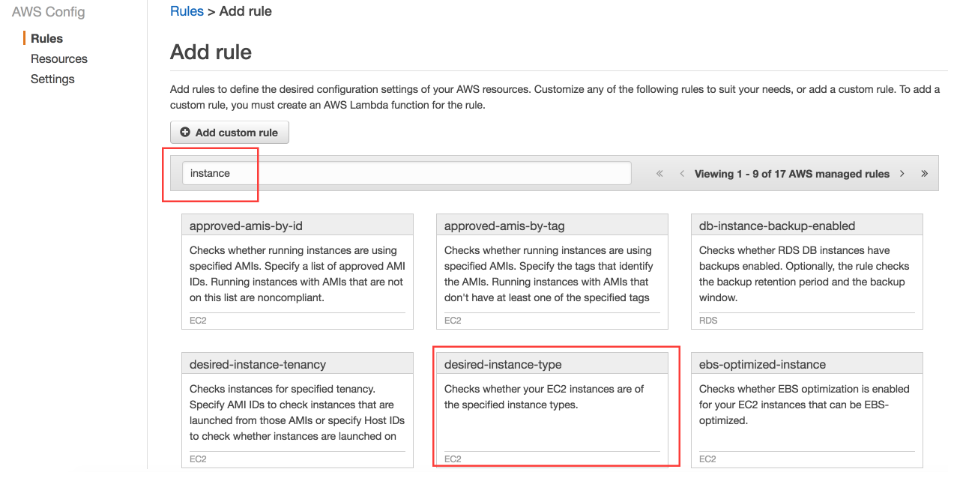Click the desired-instance-type description text

544,397
